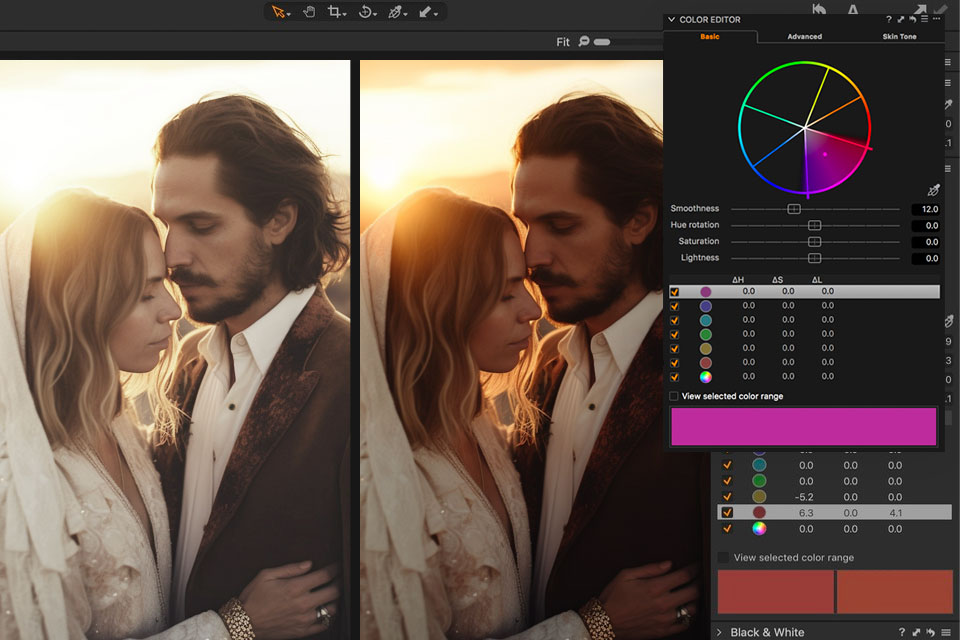This screenshot has width=960, height=640.
Task: Click the 6.3 hue value in docked list
Action: (x=806, y=513)
